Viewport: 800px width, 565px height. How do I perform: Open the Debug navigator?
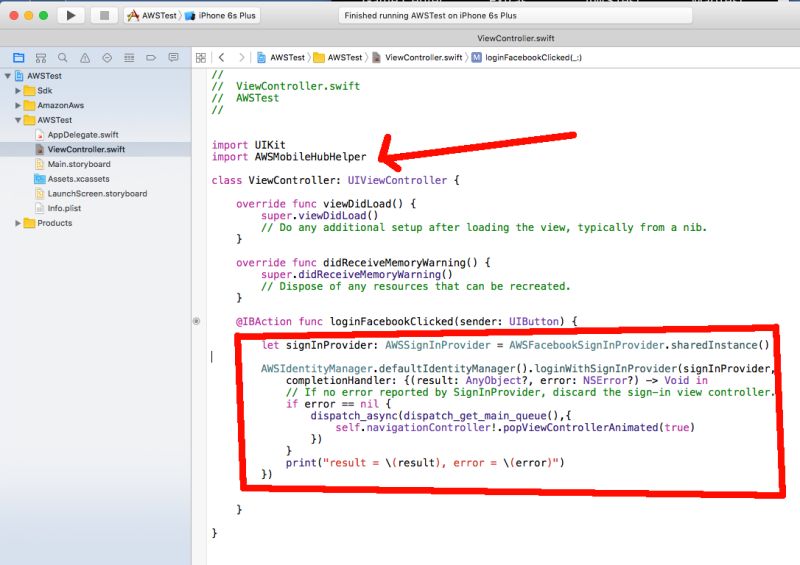(x=129, y=58)
